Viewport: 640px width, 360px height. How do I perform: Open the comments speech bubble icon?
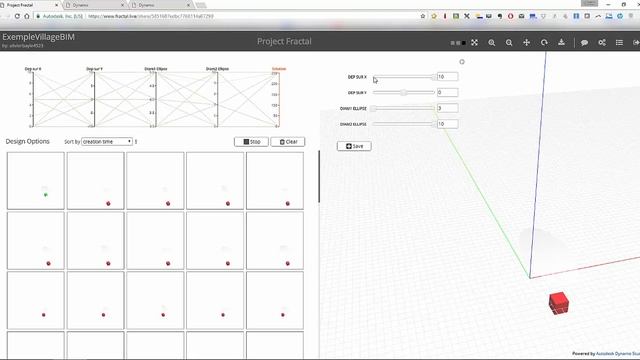point(584,42)
